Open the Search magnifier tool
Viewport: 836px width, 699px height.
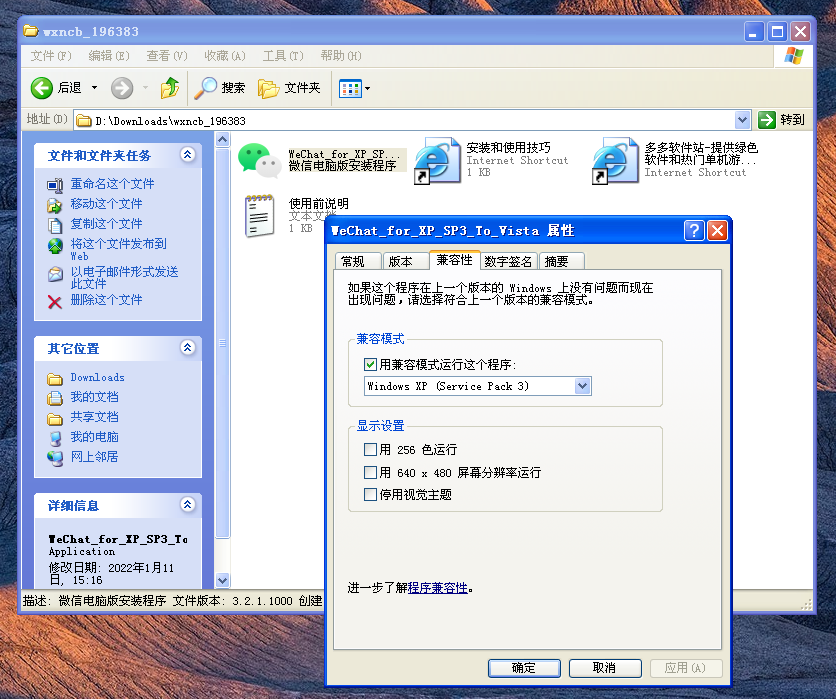pyautogui.click(x=205, y=88)
